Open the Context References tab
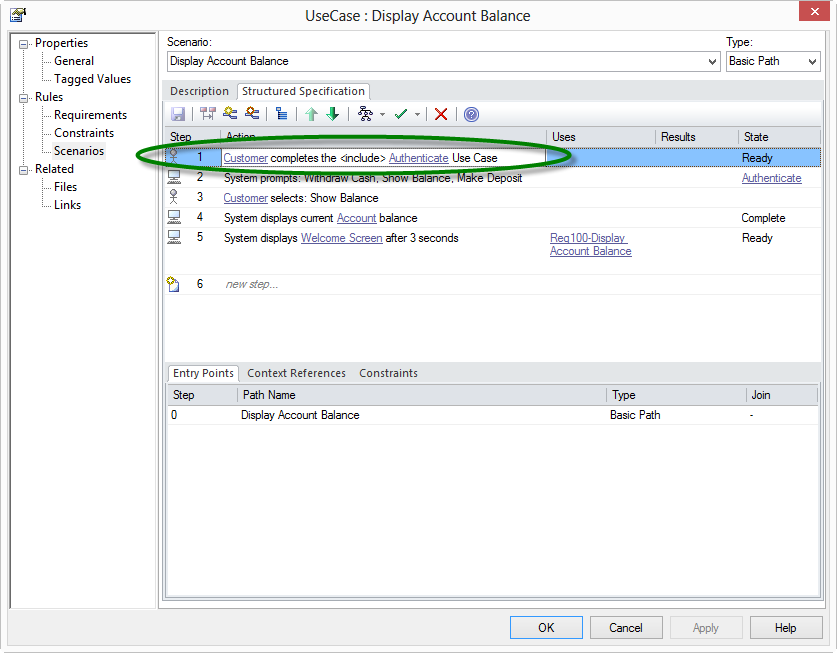 click(296, 373)
